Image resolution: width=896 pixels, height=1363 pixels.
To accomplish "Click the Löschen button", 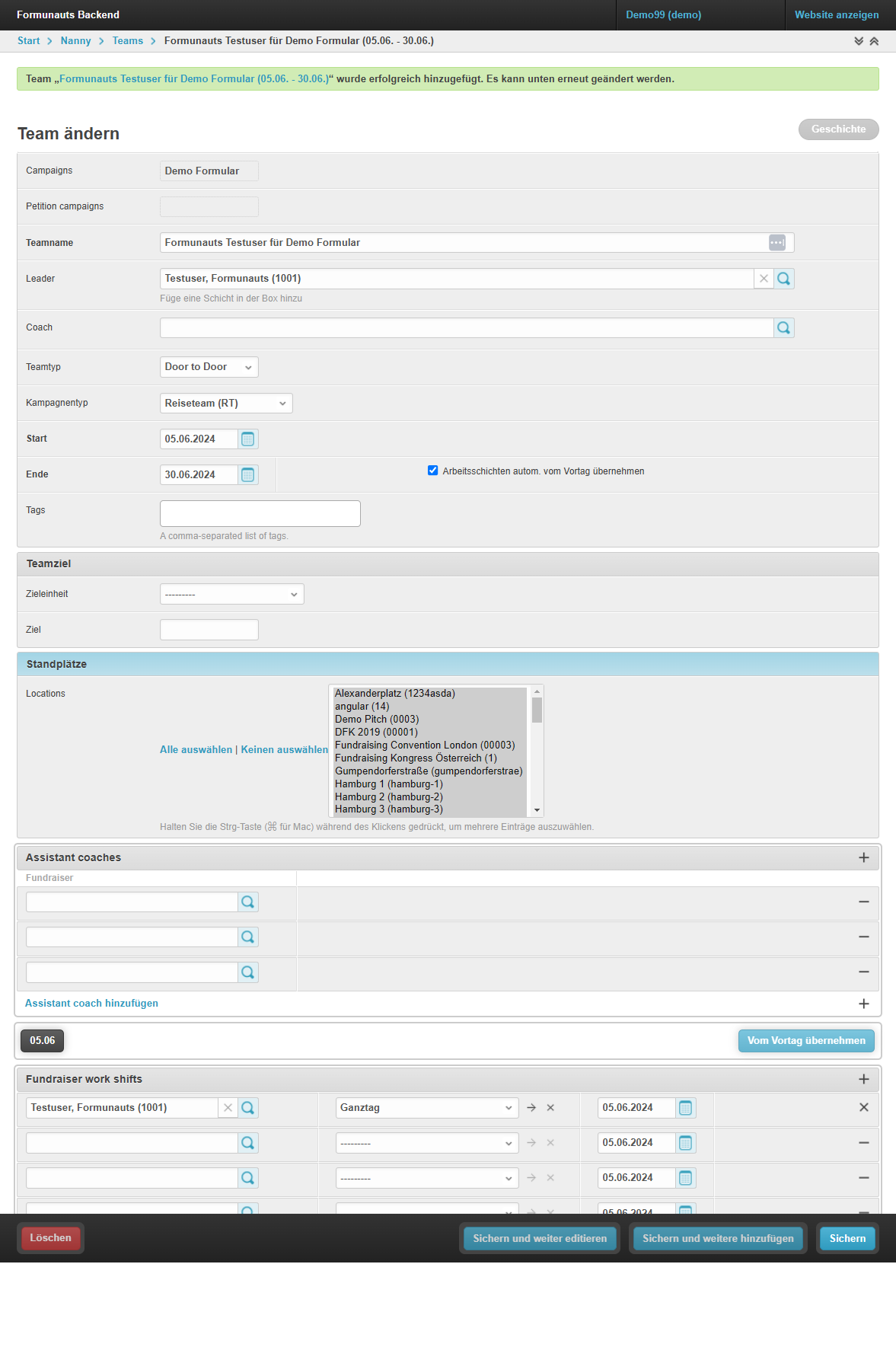I will click(51, 1238).
